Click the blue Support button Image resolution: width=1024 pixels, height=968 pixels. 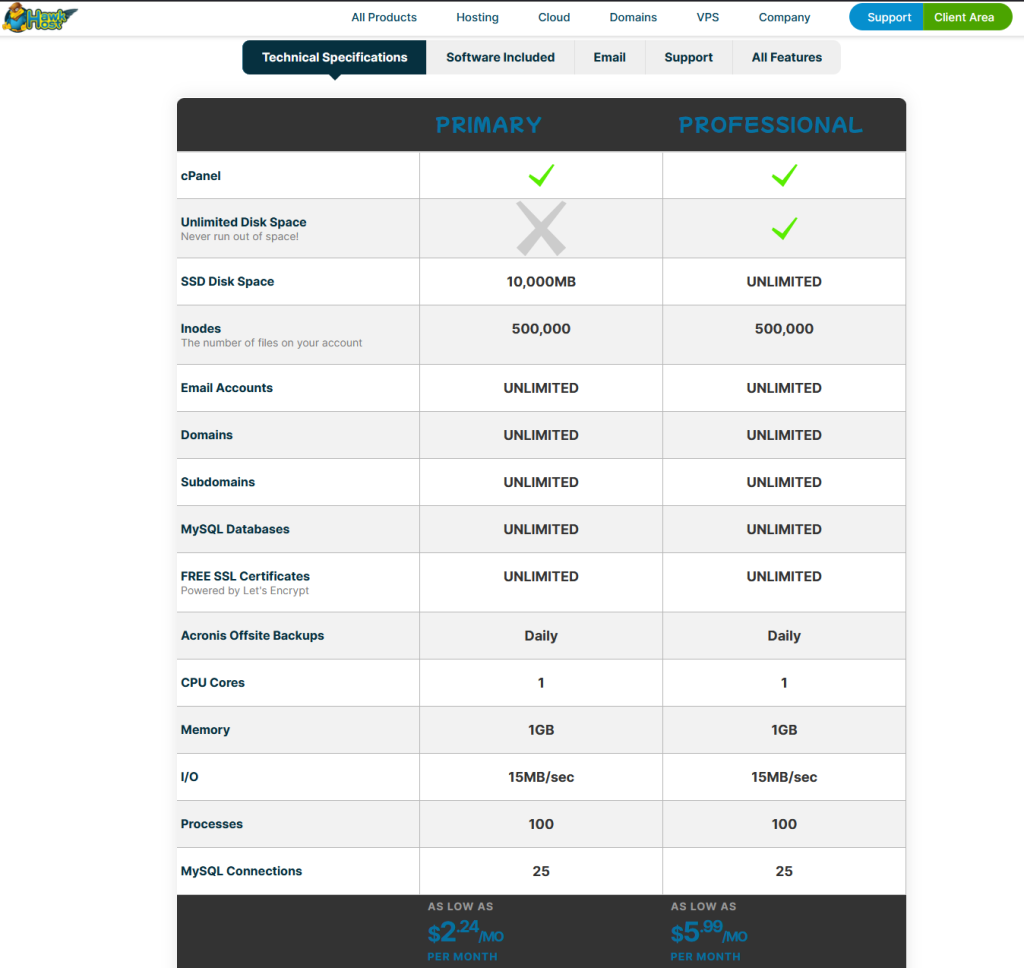point(886,17)
